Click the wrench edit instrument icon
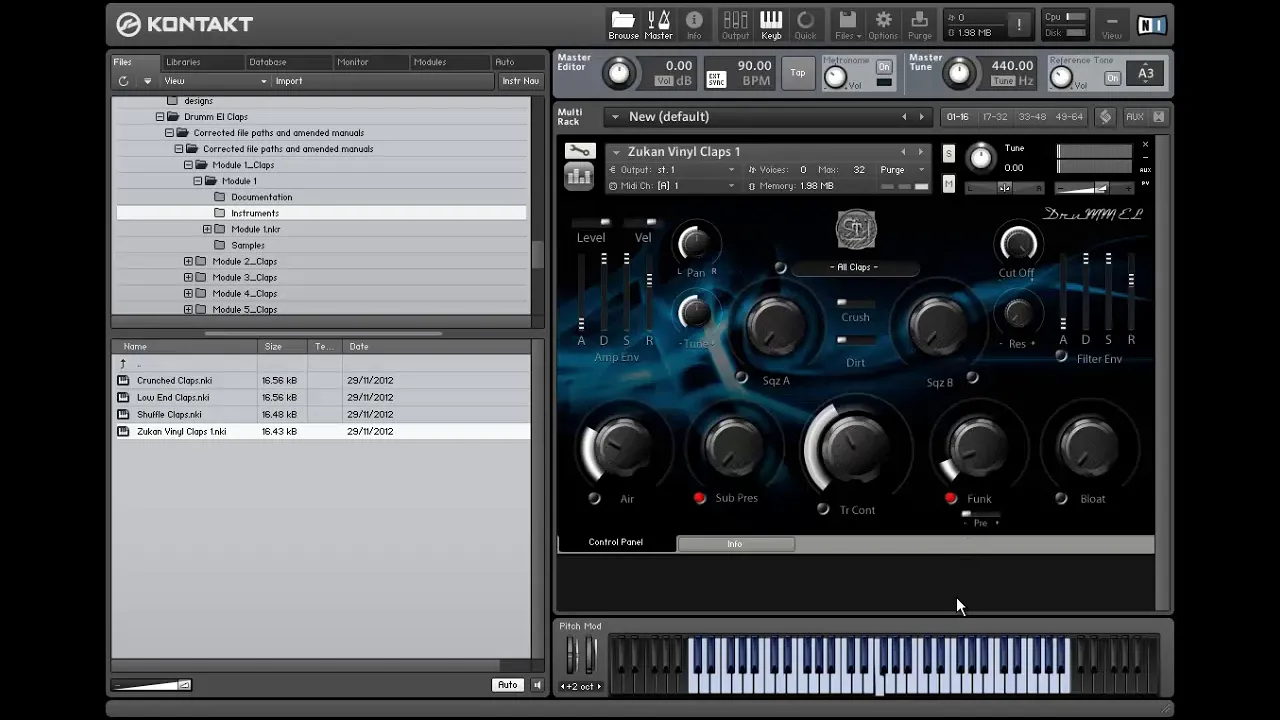The width and height of the screenshot is (1280, 720). (578, 151)
